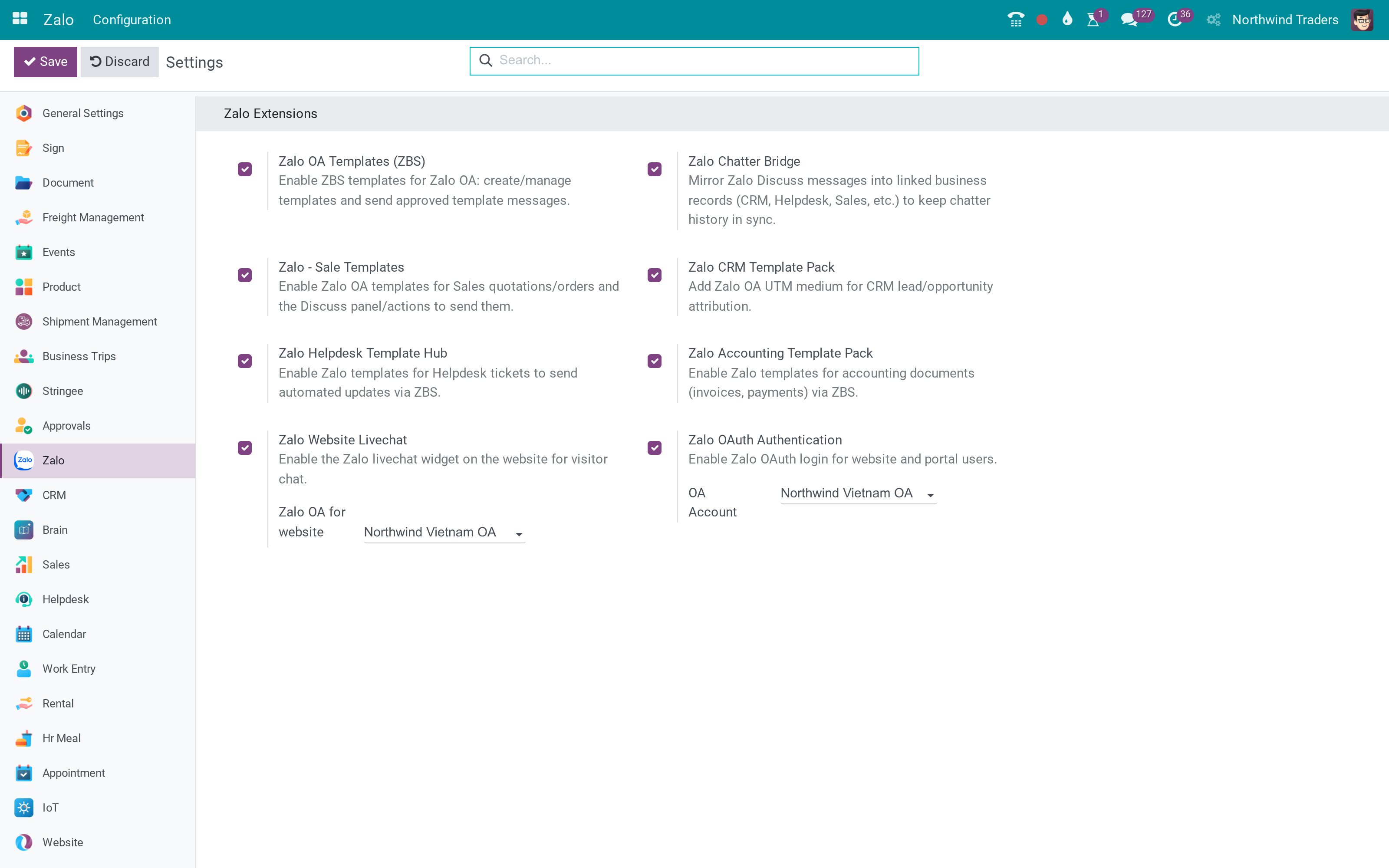This screenshot has height=868, width=1389.
Task: Click the Zalo Helpdesk Template Hub title
Action: click(x=363, y=353)
